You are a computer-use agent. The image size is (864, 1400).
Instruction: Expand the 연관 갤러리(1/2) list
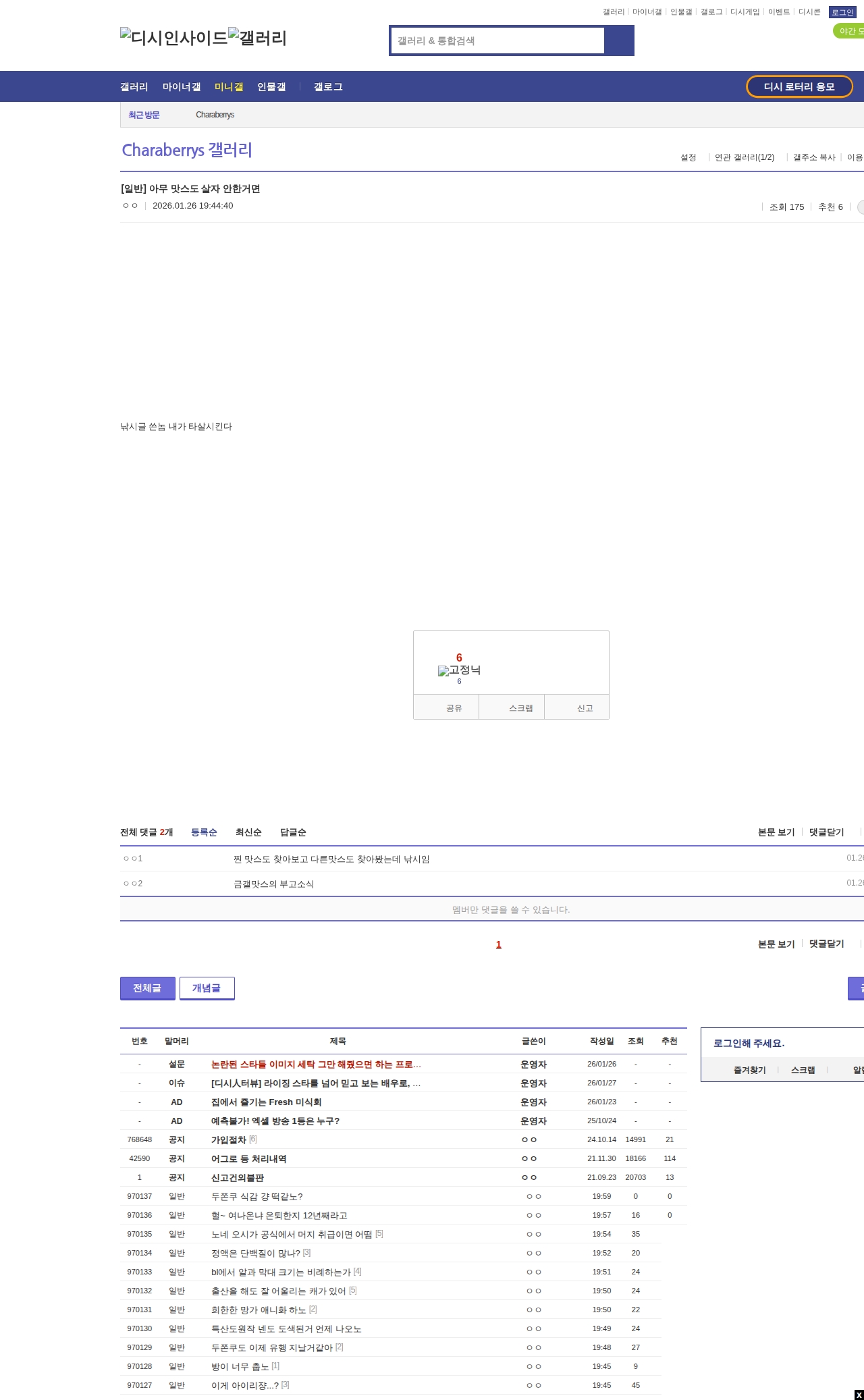[x=745, y=157]
